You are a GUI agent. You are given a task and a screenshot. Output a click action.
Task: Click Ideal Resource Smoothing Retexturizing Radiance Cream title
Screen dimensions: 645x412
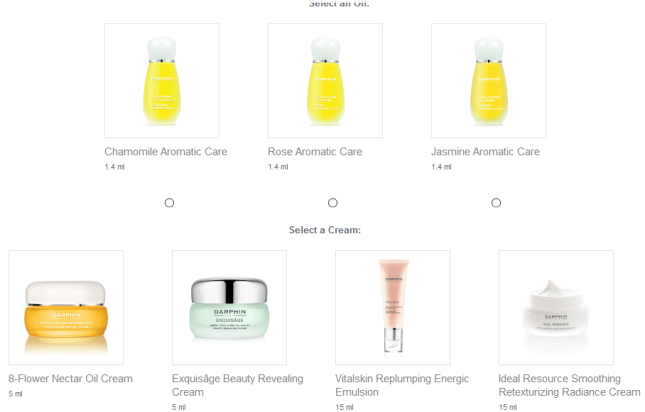click(x=569, y=385)
